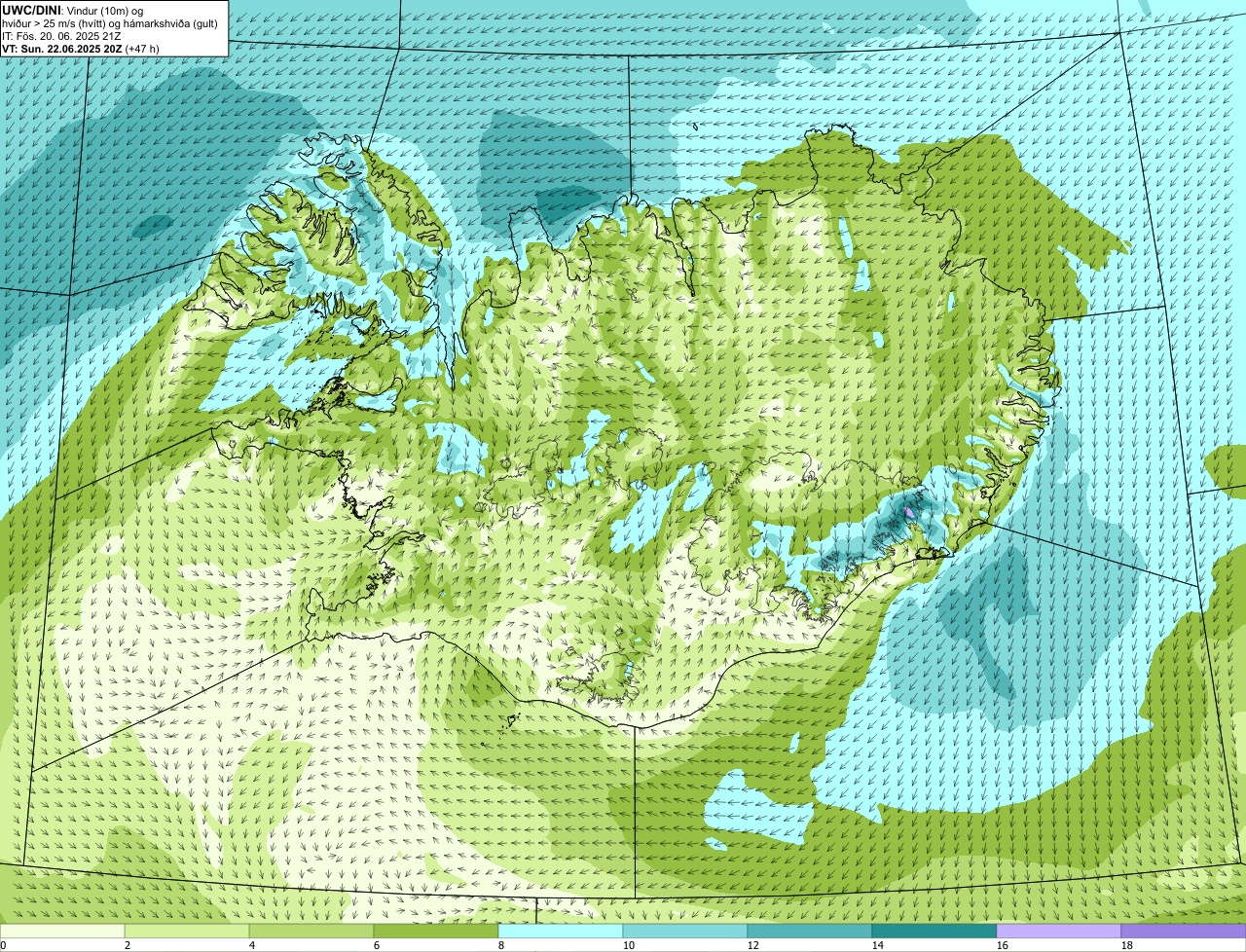The width and height of the screenshot is (1246, 952).
Task: Select the medium green 4–6 m/s legend swatch
Action: tap(311, 932)
